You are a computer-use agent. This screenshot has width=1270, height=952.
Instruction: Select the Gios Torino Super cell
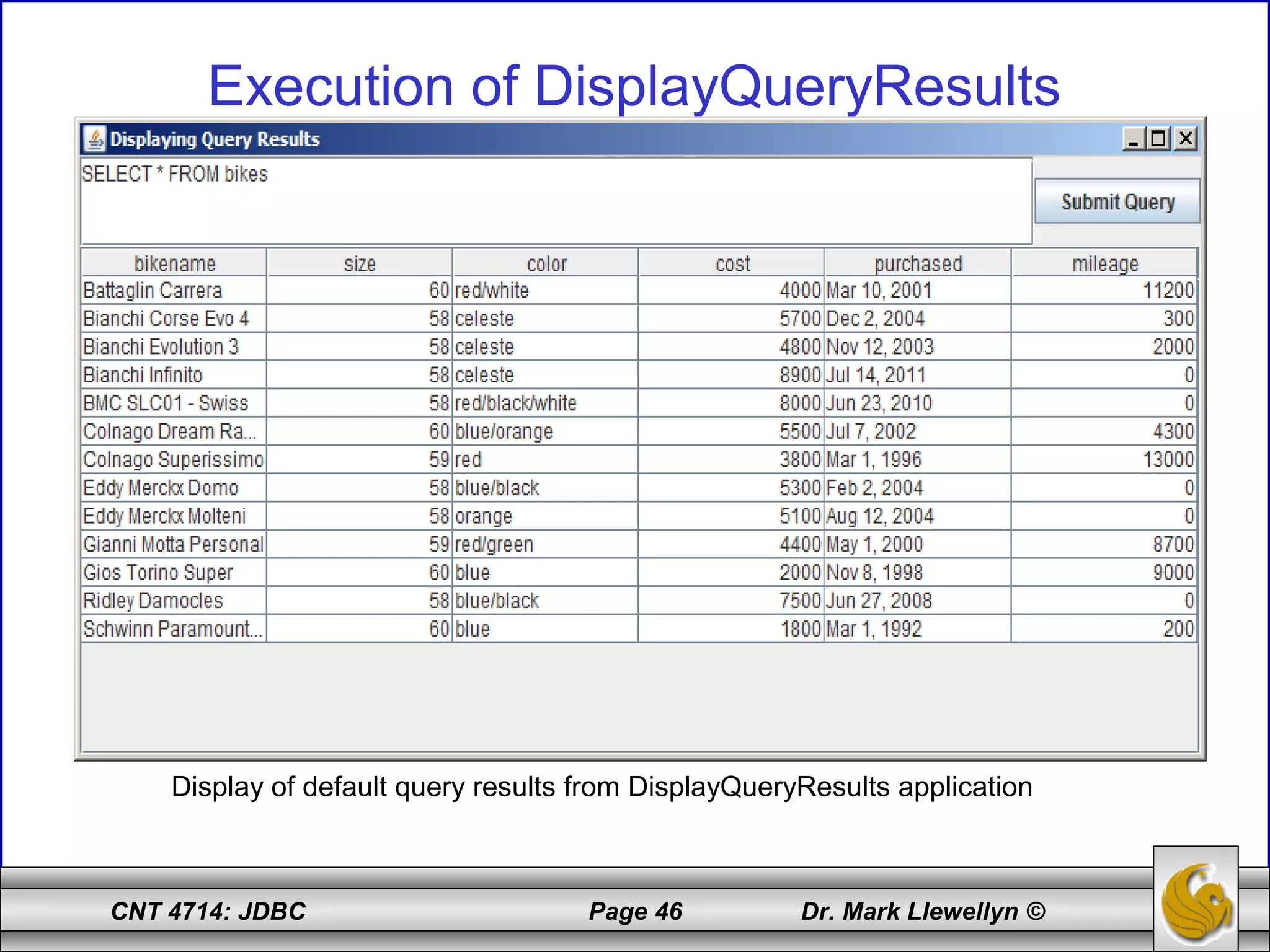[174, 572]
